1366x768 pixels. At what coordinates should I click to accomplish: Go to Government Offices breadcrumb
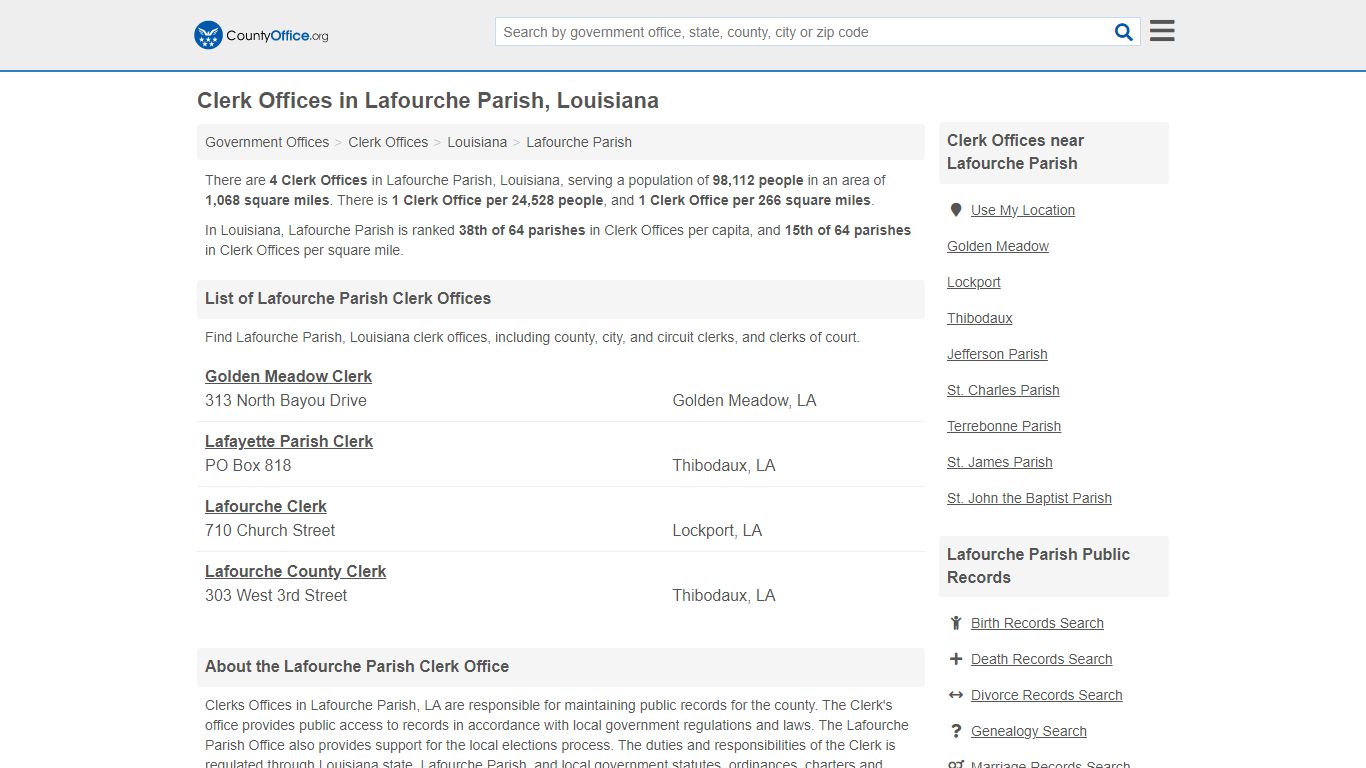tap(267, 142)
